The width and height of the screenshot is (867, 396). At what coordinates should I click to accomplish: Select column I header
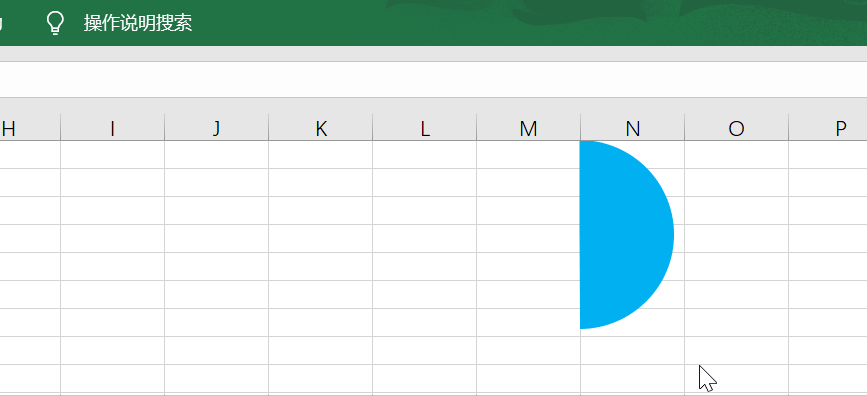pos(112,128)
